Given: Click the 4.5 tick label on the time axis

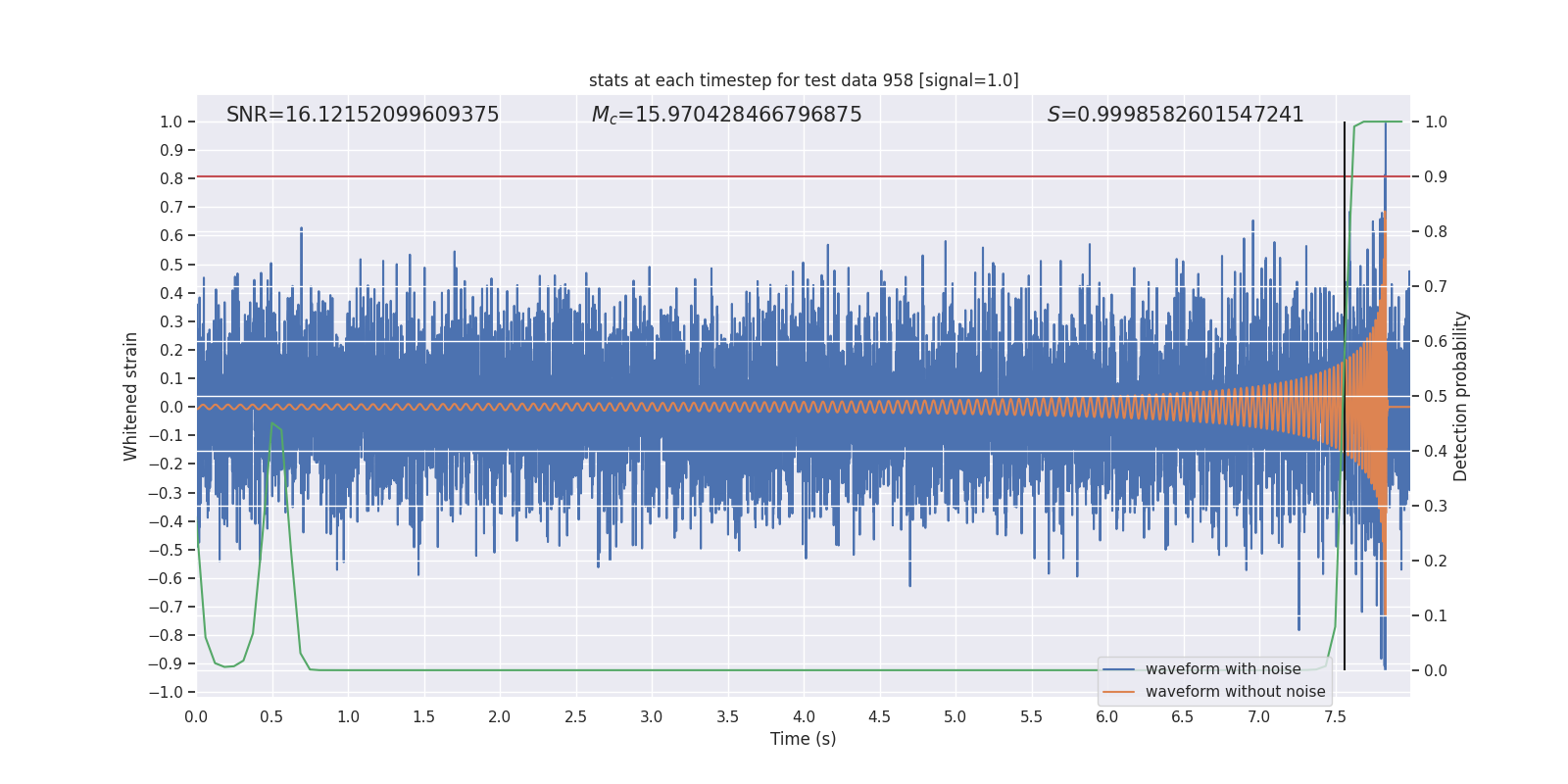Looking at the screenshot, I should pyautogui.click(x=880, y=716).
